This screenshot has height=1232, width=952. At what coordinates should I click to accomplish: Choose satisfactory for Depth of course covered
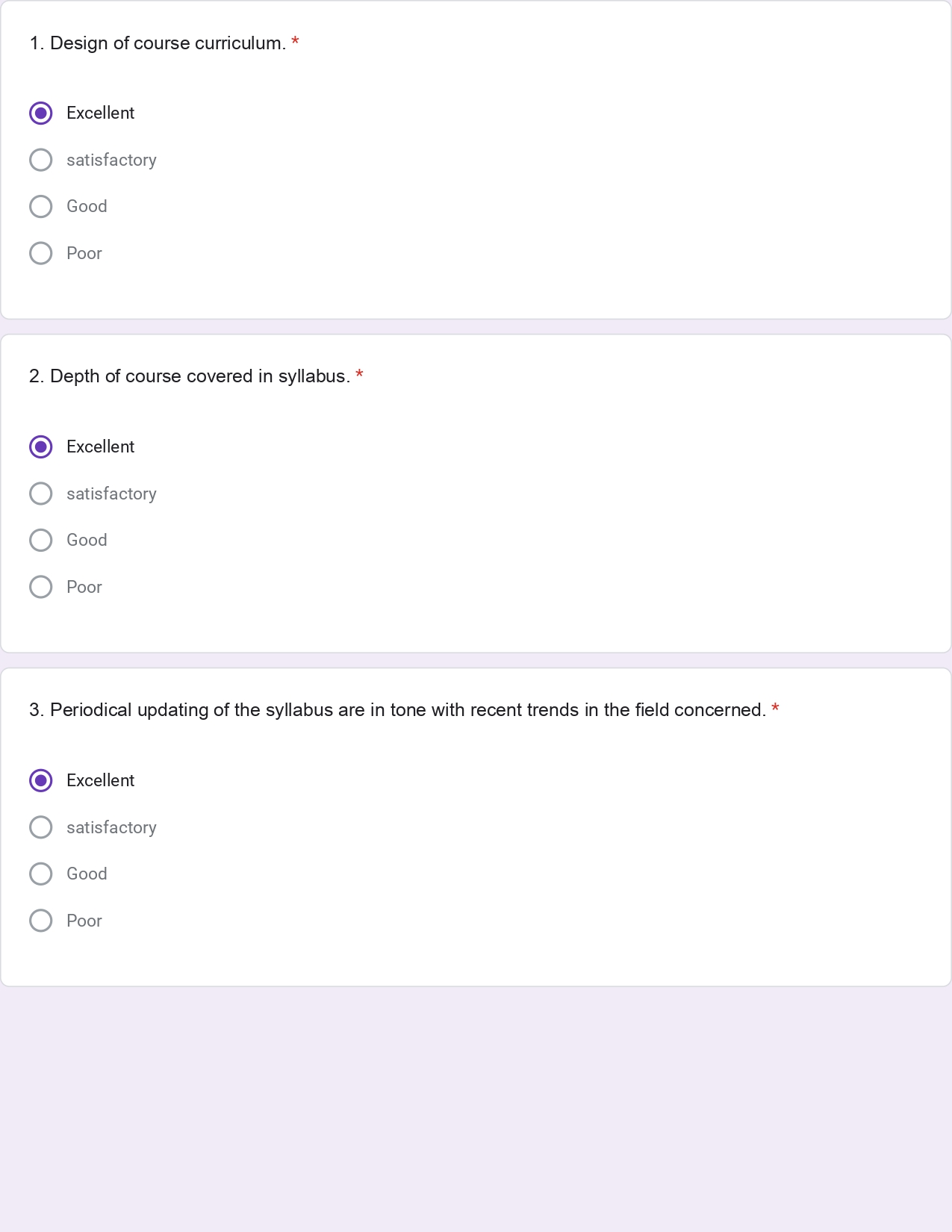[x=41, y=494]
